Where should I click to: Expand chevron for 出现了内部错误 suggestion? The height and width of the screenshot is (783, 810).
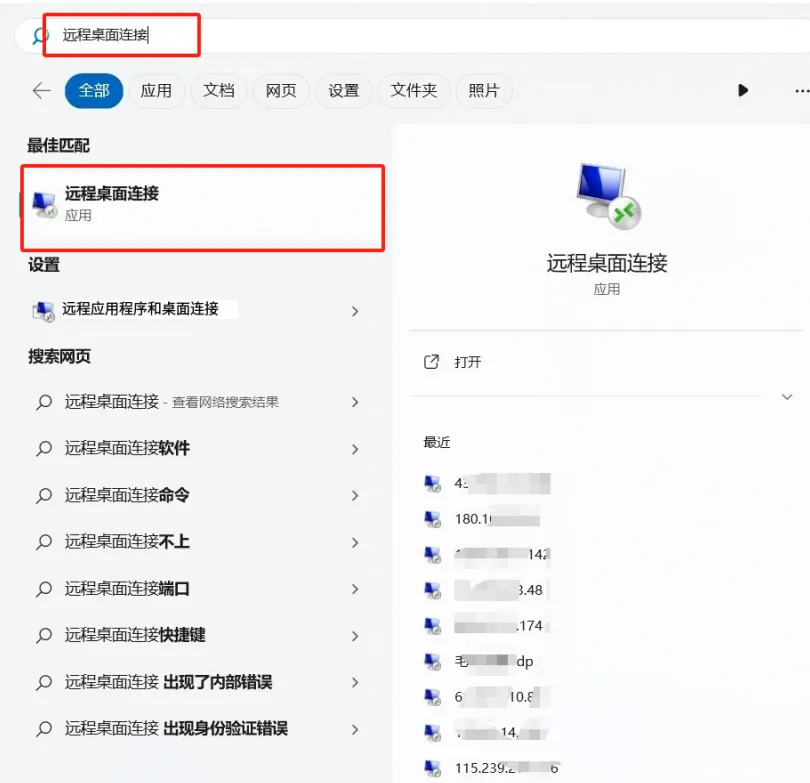pos(355,682)
